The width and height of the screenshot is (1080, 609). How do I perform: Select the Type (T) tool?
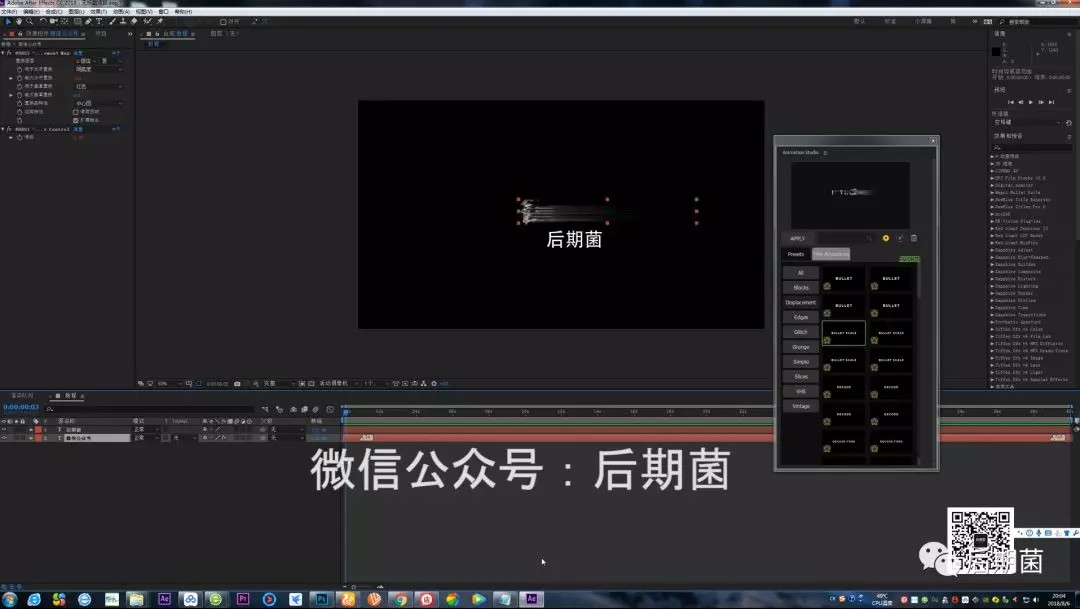pos(100,20)
